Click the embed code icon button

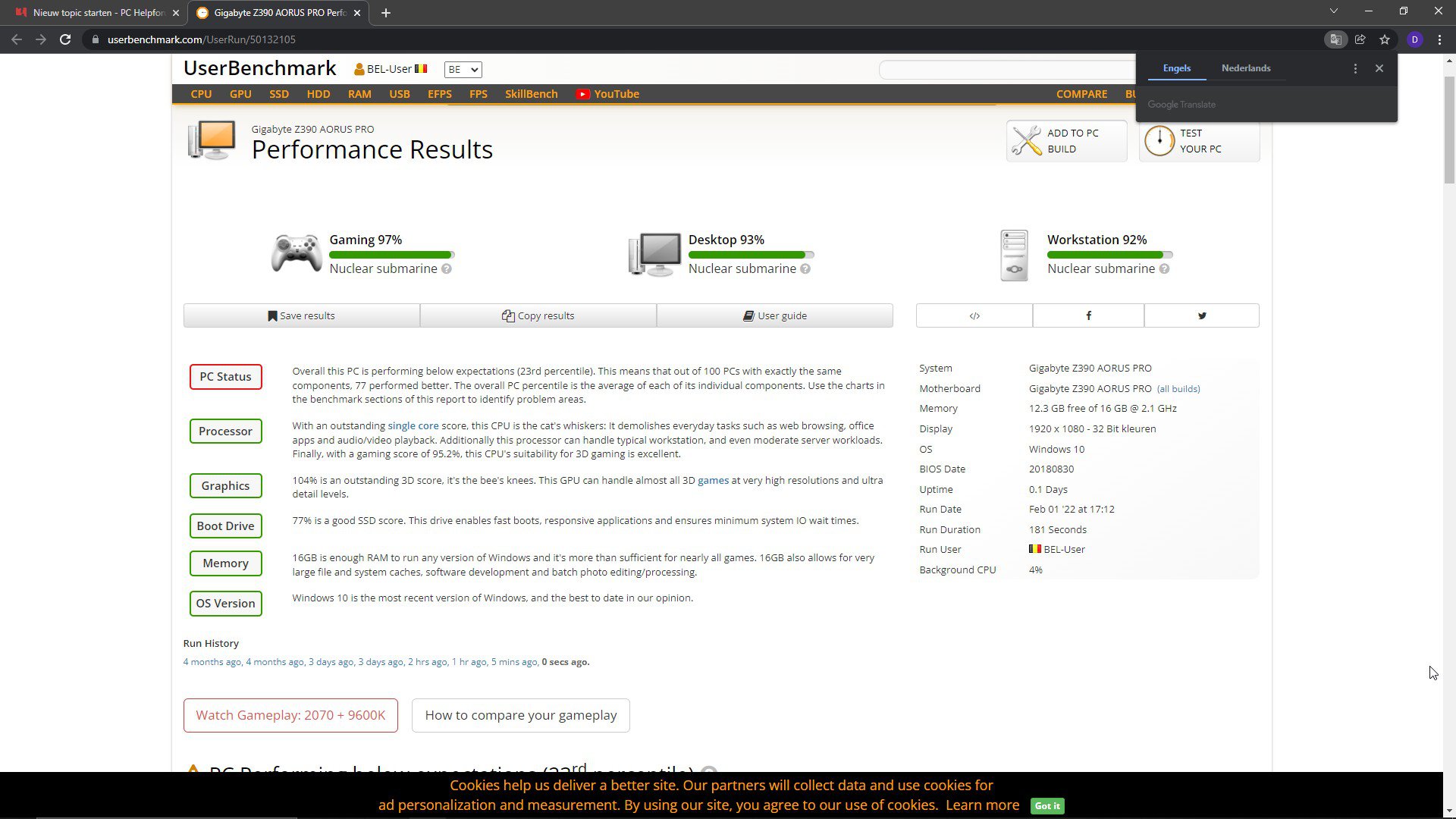(974, 315)
